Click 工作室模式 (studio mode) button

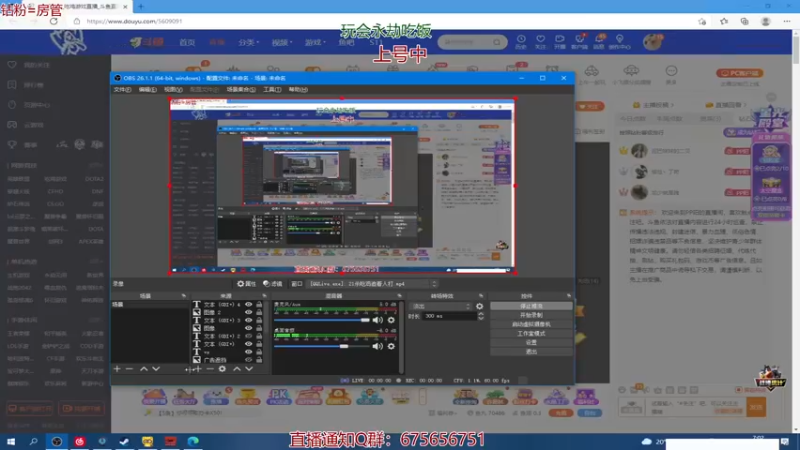pos(531,333)
